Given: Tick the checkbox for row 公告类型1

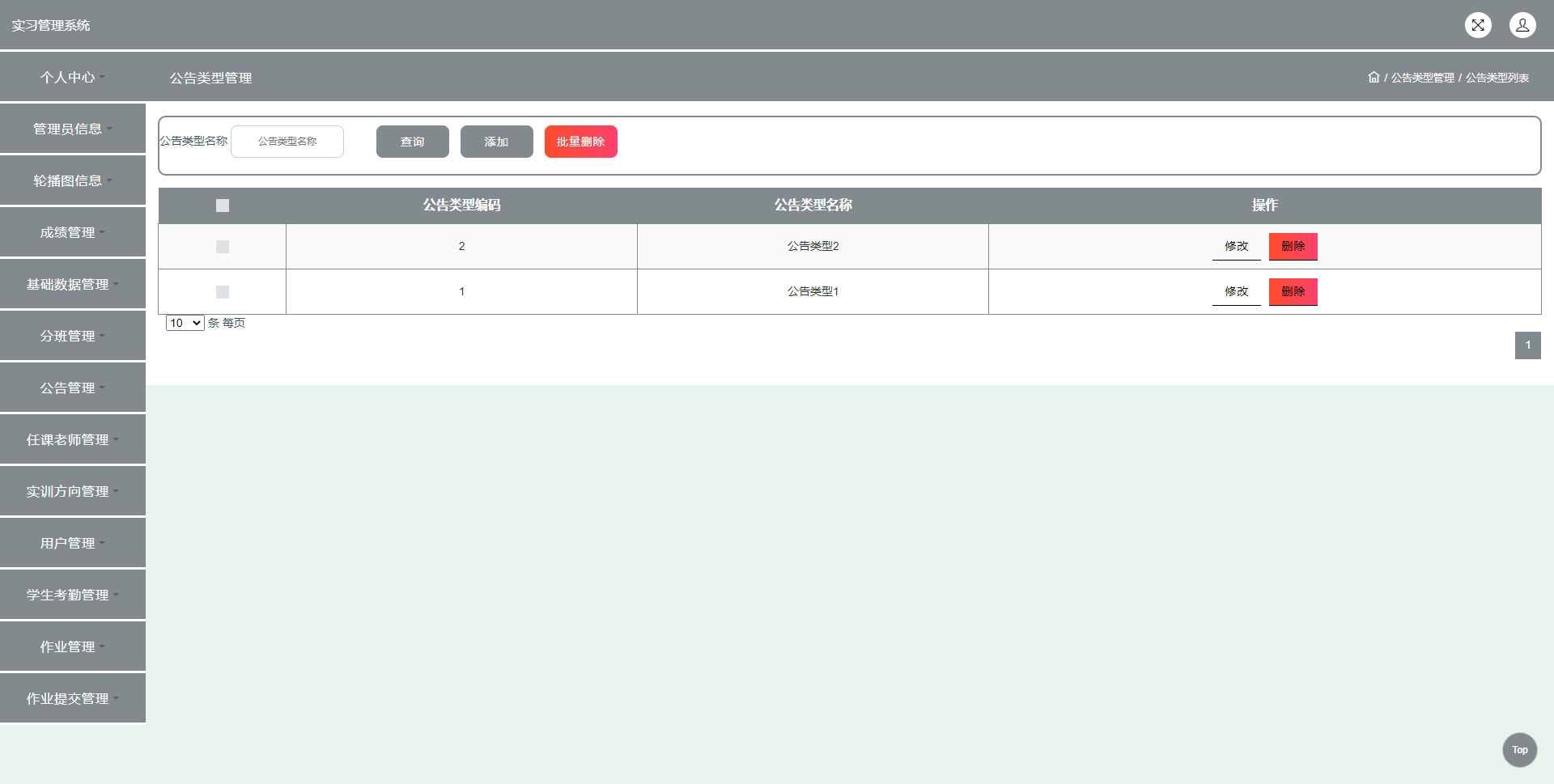Looking at the screenshot, I should coord(223,292).
